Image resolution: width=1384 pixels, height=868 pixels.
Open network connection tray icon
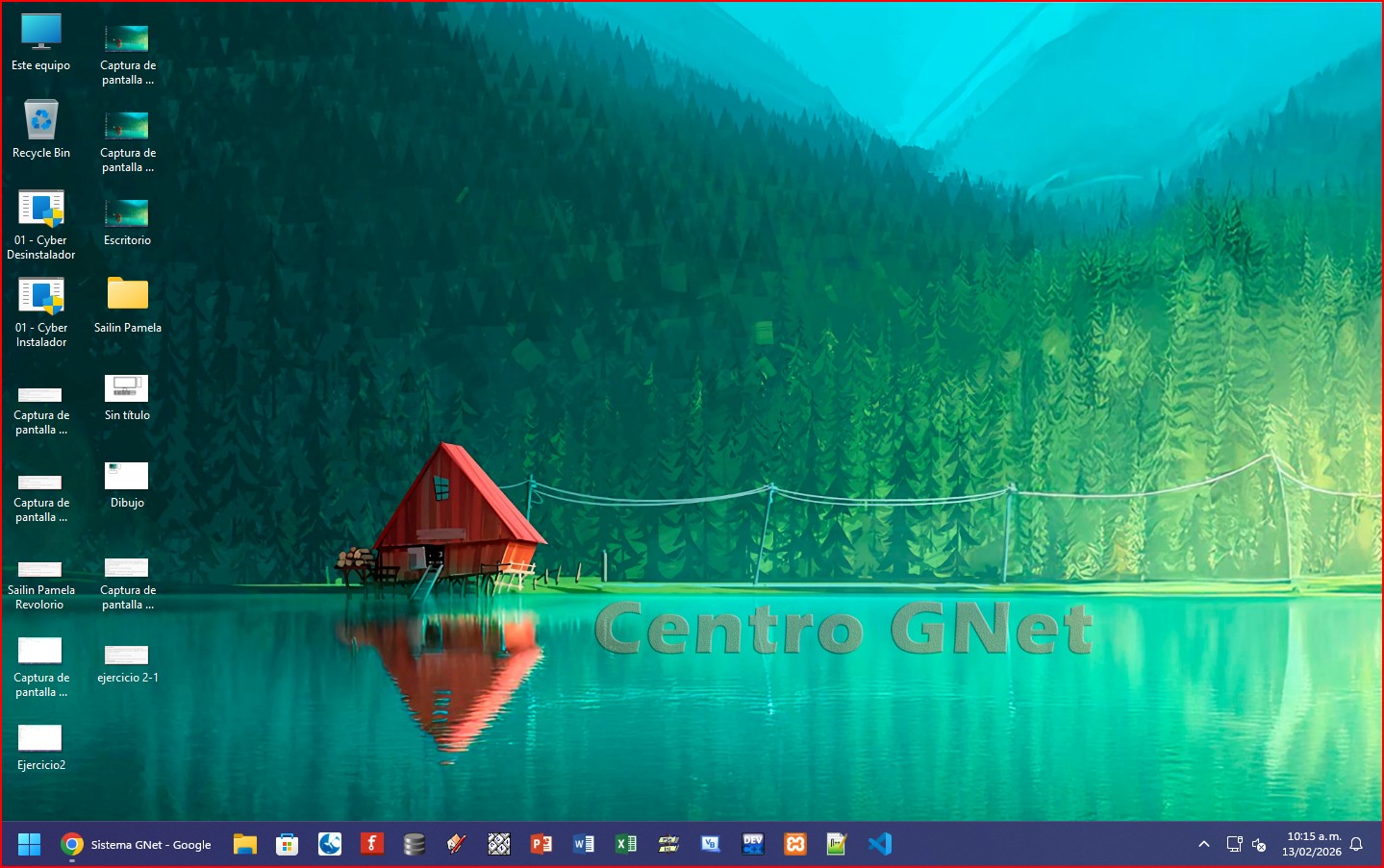(1234, 844)
